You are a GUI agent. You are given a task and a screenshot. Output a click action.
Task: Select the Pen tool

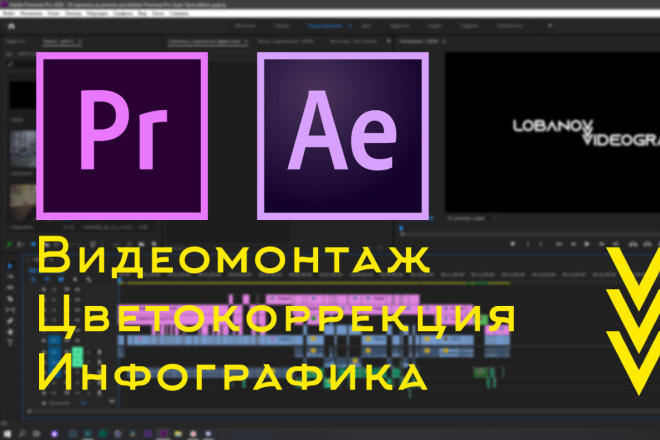(x=10, y=321)
